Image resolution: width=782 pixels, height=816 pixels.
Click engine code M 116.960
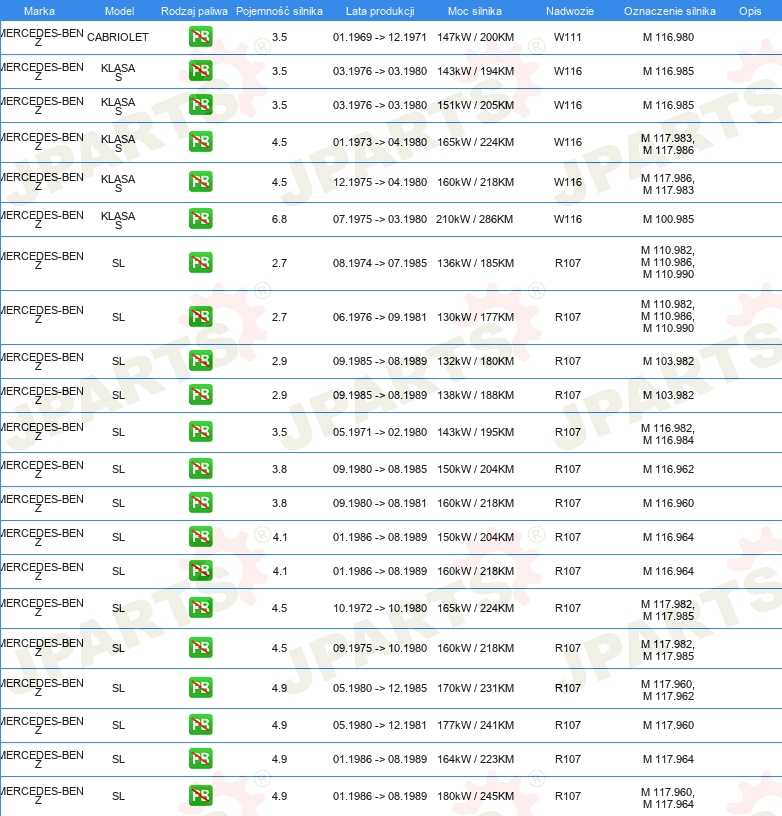pyautogui.click(x=668, y=503)
